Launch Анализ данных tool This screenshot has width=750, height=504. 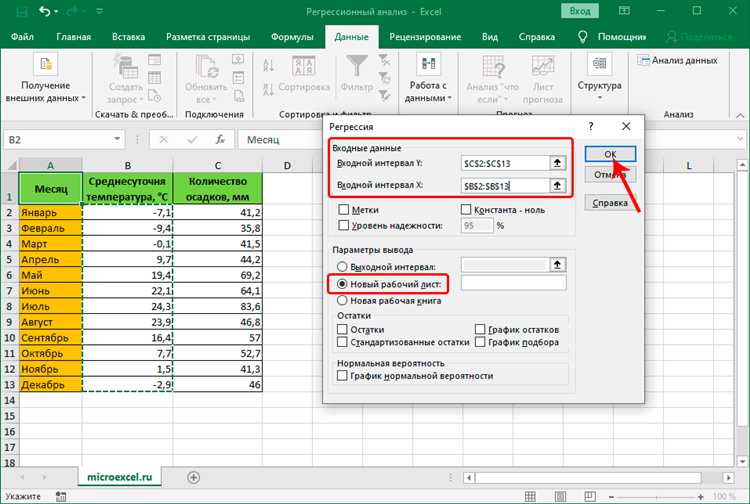677,60
